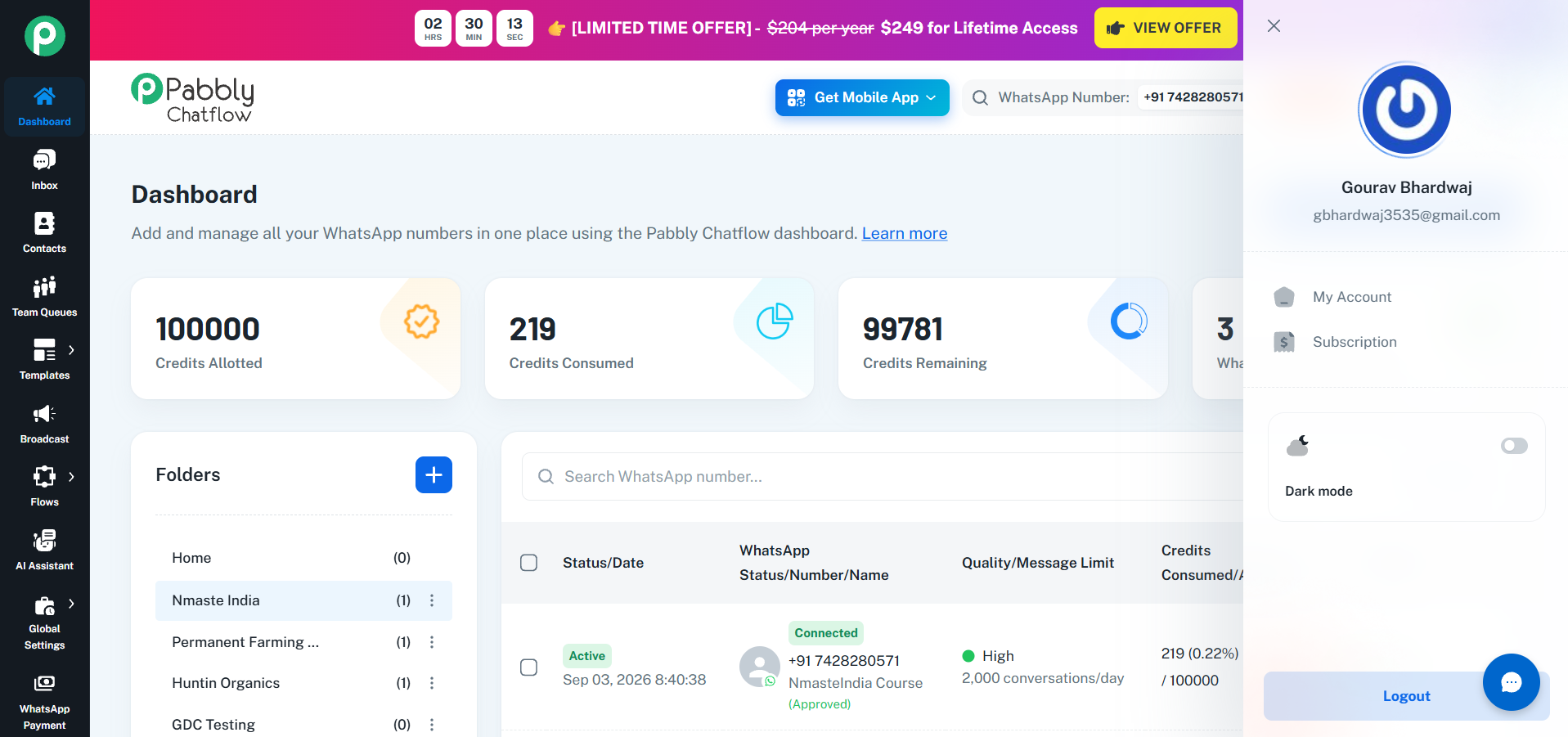Click the Gourav Bhardwaj profile name
The width and height of the screenshot is (1568, 737).
point(1406,187)
